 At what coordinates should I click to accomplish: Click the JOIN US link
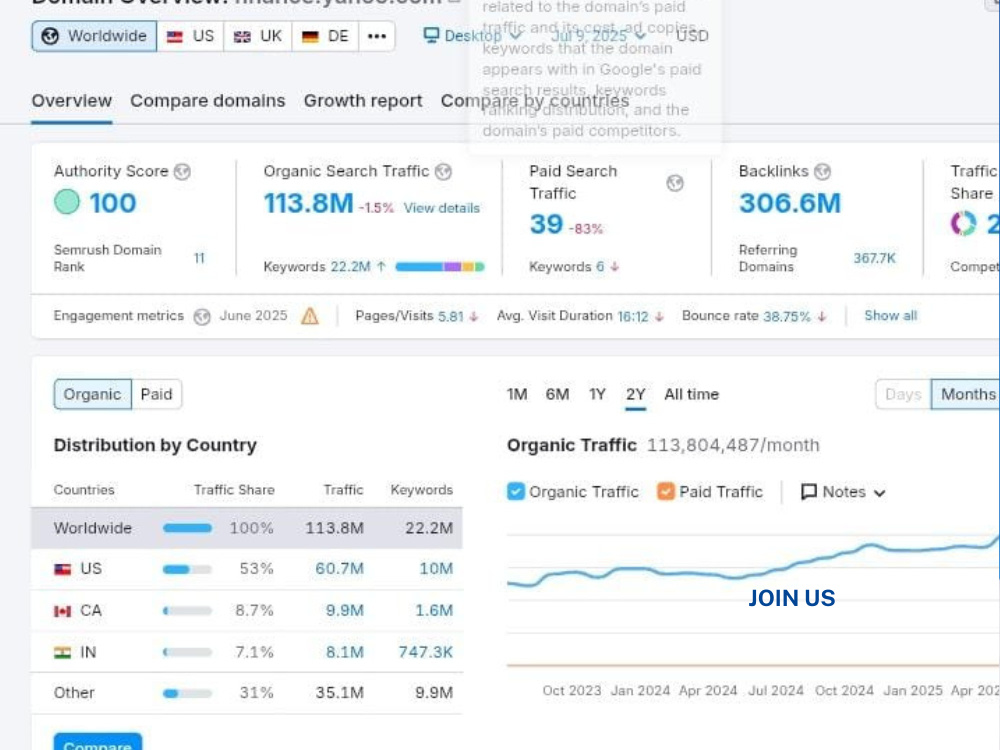[791, 598]
